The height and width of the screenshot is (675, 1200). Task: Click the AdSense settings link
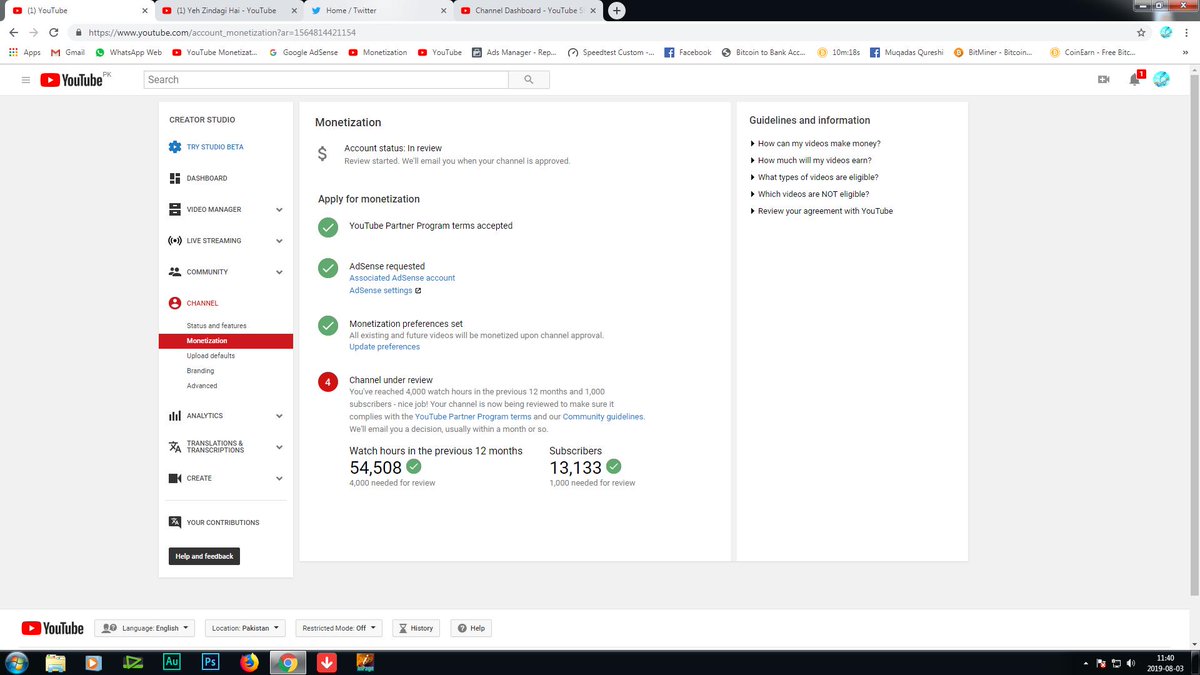380,291
